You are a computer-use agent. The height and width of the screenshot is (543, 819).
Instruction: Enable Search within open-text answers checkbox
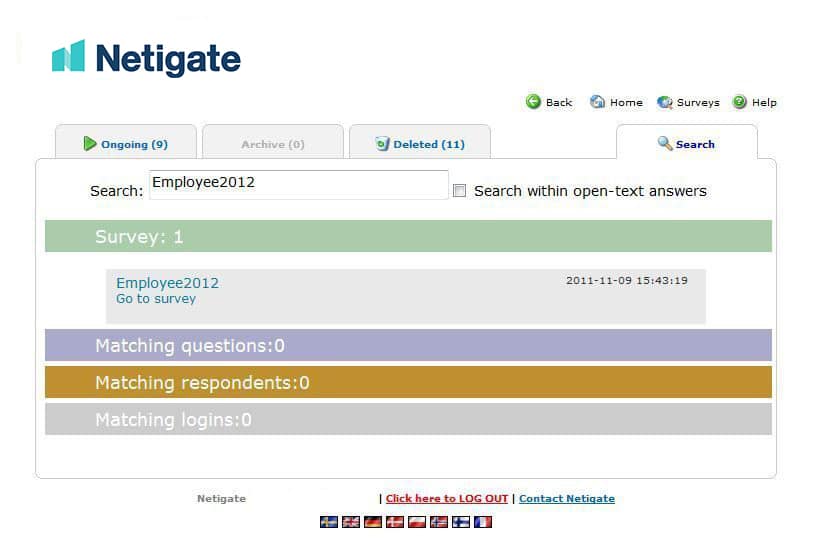point(459,191)
